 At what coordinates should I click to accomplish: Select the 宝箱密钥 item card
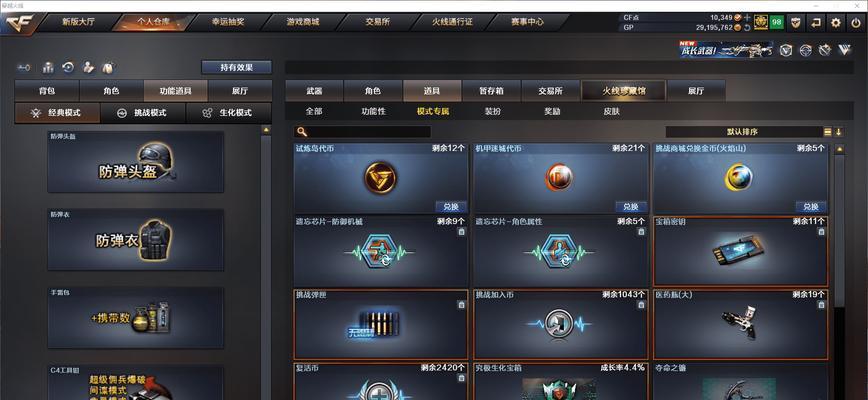[x=741, y=251]
